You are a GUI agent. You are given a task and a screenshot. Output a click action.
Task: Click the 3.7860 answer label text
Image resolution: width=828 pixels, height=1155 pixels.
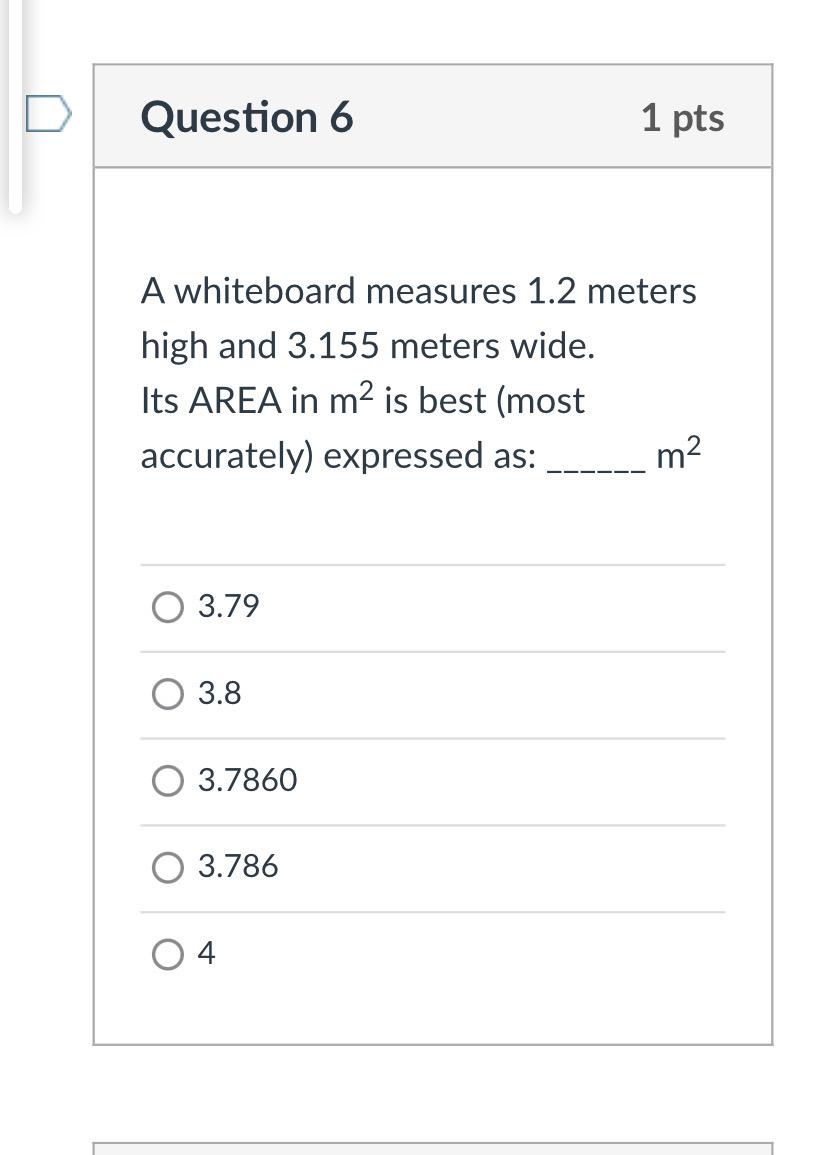click(248, 780)
